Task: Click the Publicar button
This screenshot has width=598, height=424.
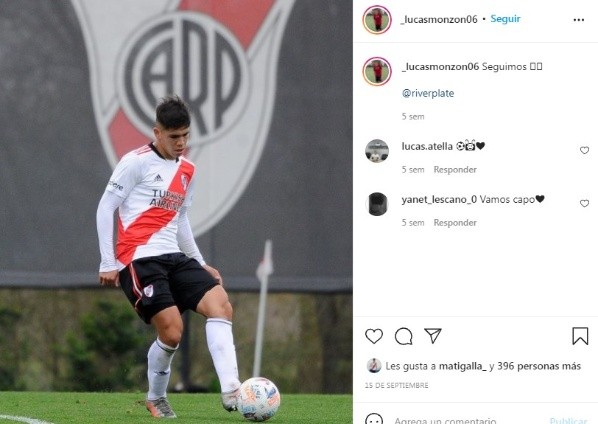Action: tap(568, 420)
